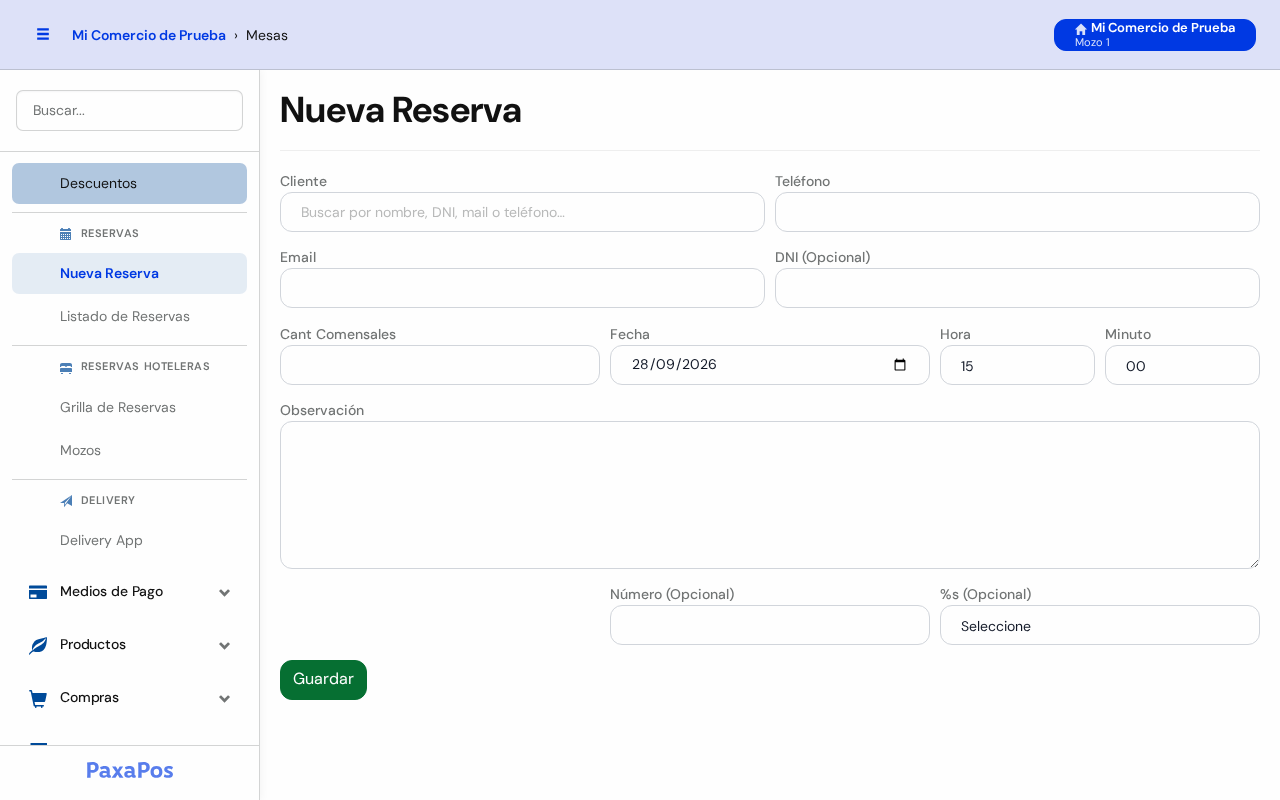Open Descuentos in the sidebar
The image size is (1280, 800).
point(129,183)
